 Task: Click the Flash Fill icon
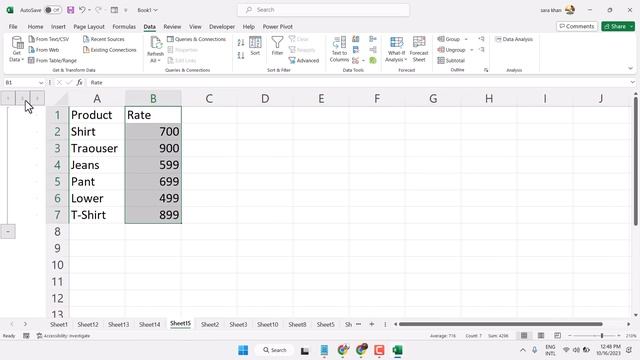tap(356, 39)
